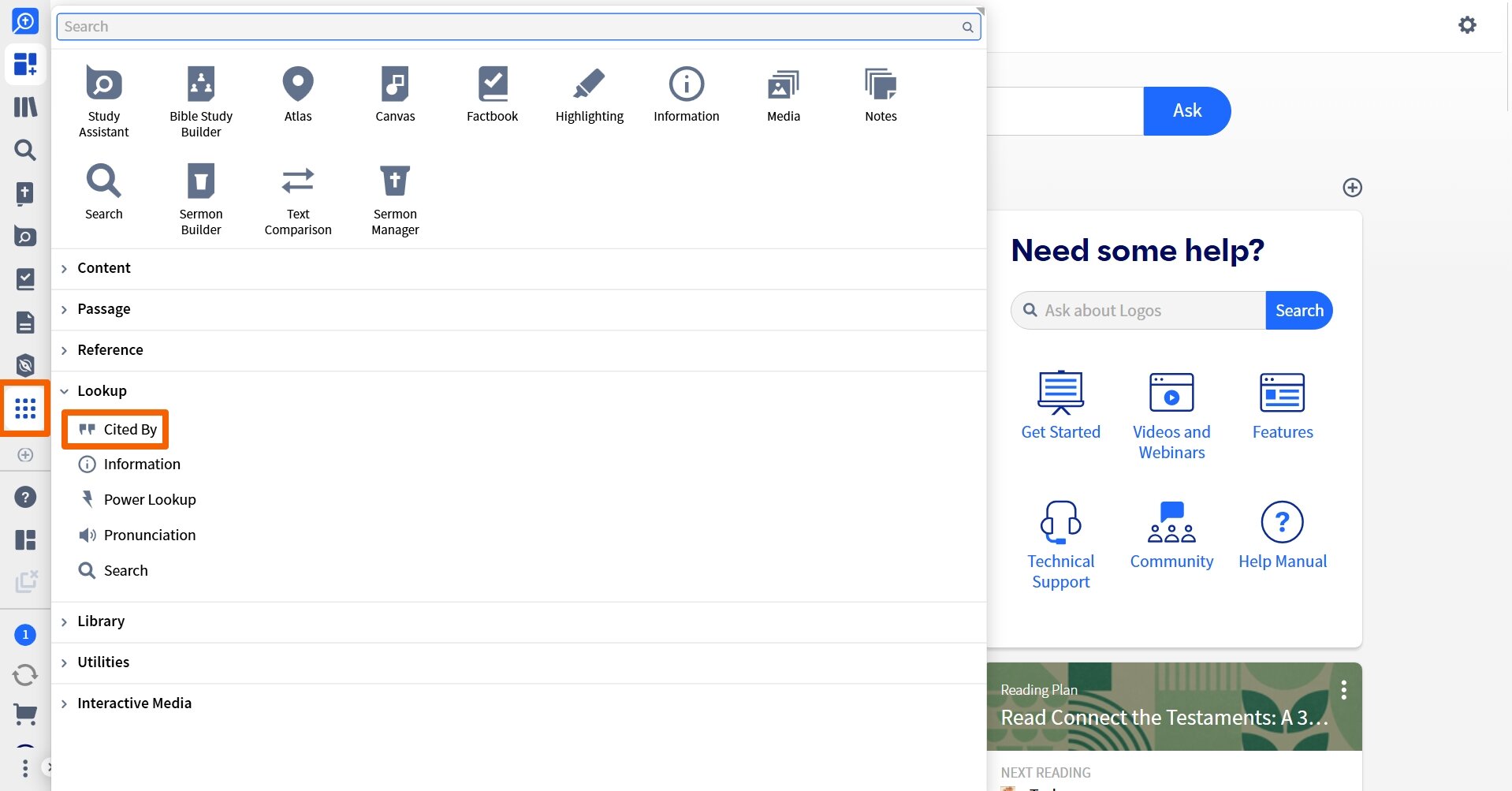The height and width of the screenshot is (791, 1512).
Task: Open the shopping cart icon
Action: pyautogui.click(x=25, y=715)
